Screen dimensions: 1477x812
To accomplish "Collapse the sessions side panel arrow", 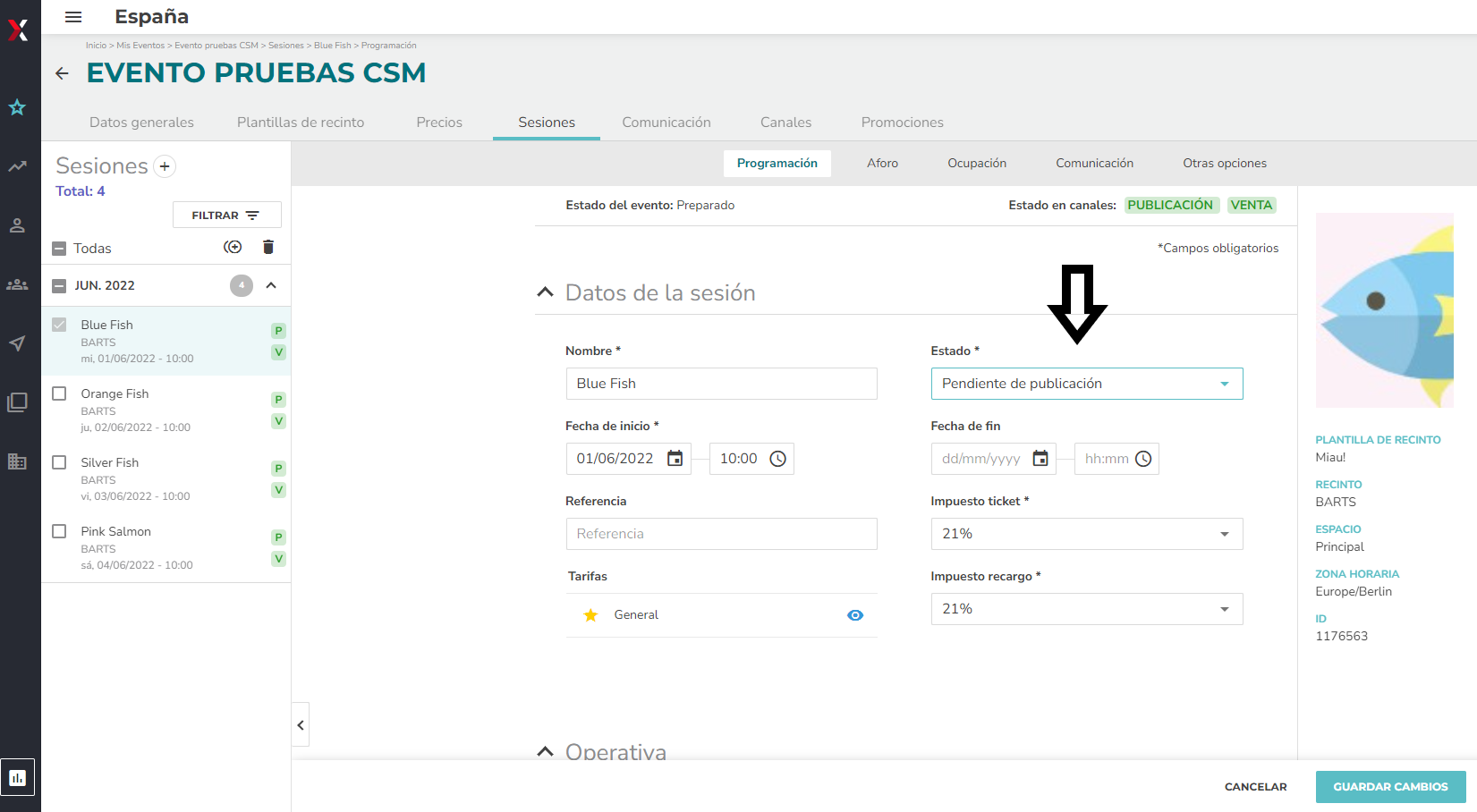I will pos(301,725).
